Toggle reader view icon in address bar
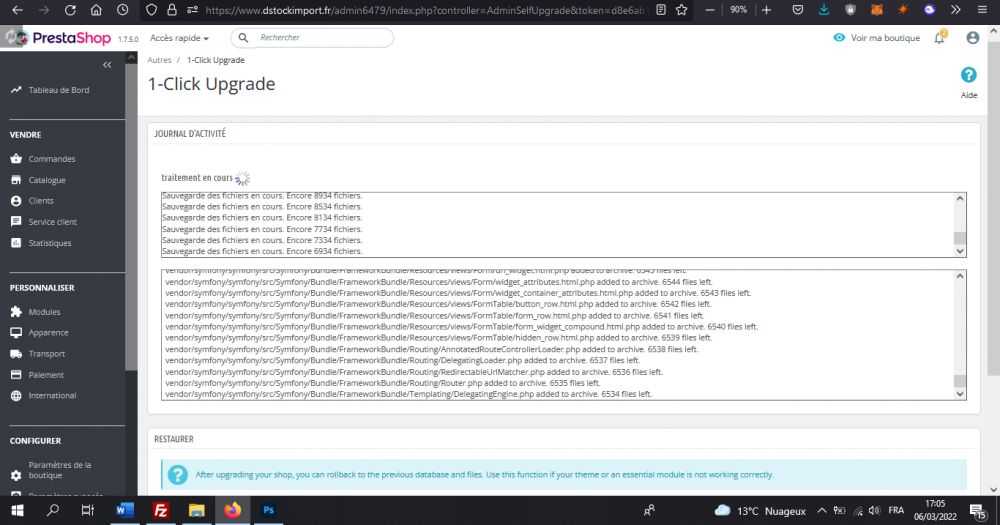The height and width of the screenshot is (525, 1000). (661, 10)
